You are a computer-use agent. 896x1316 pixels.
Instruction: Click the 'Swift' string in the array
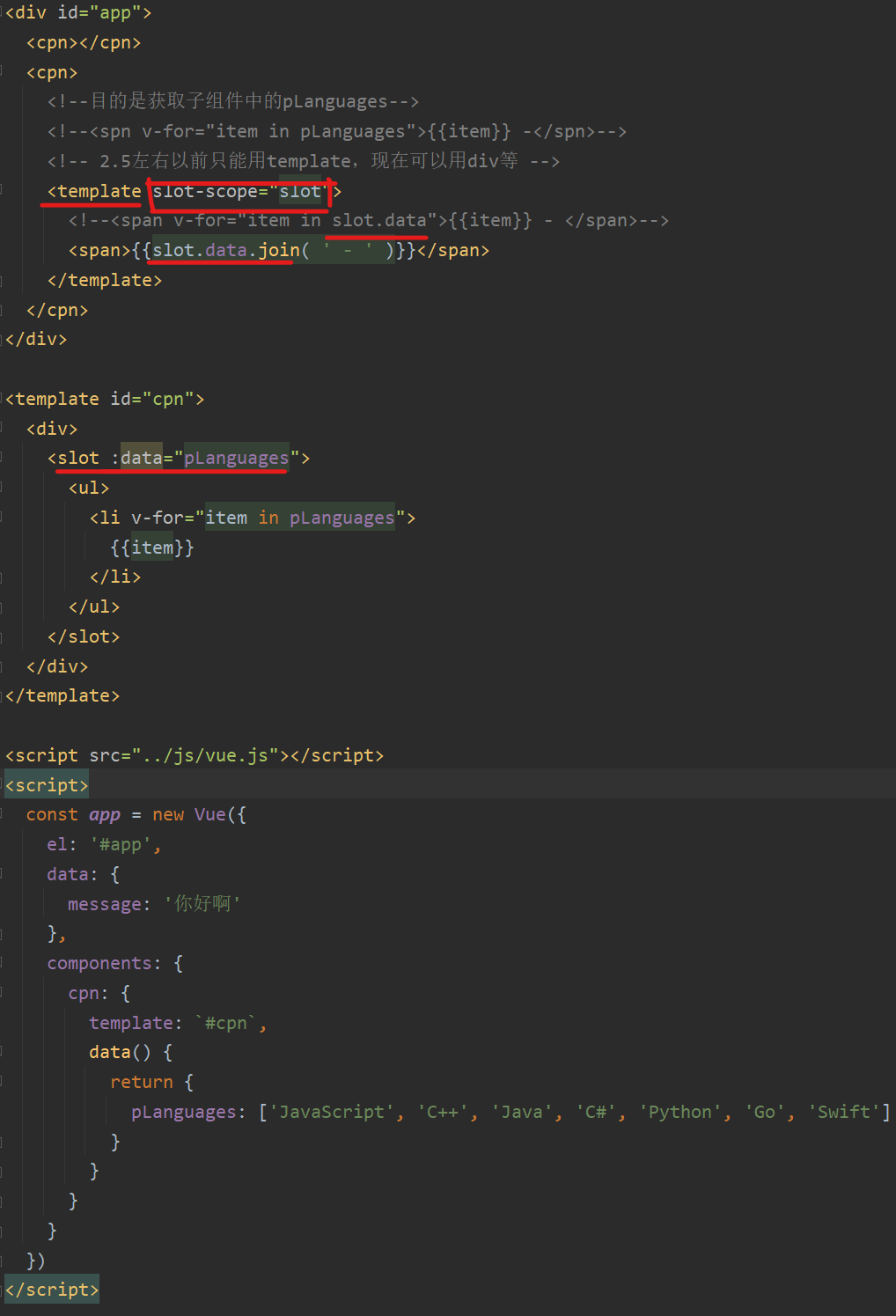844,1113
